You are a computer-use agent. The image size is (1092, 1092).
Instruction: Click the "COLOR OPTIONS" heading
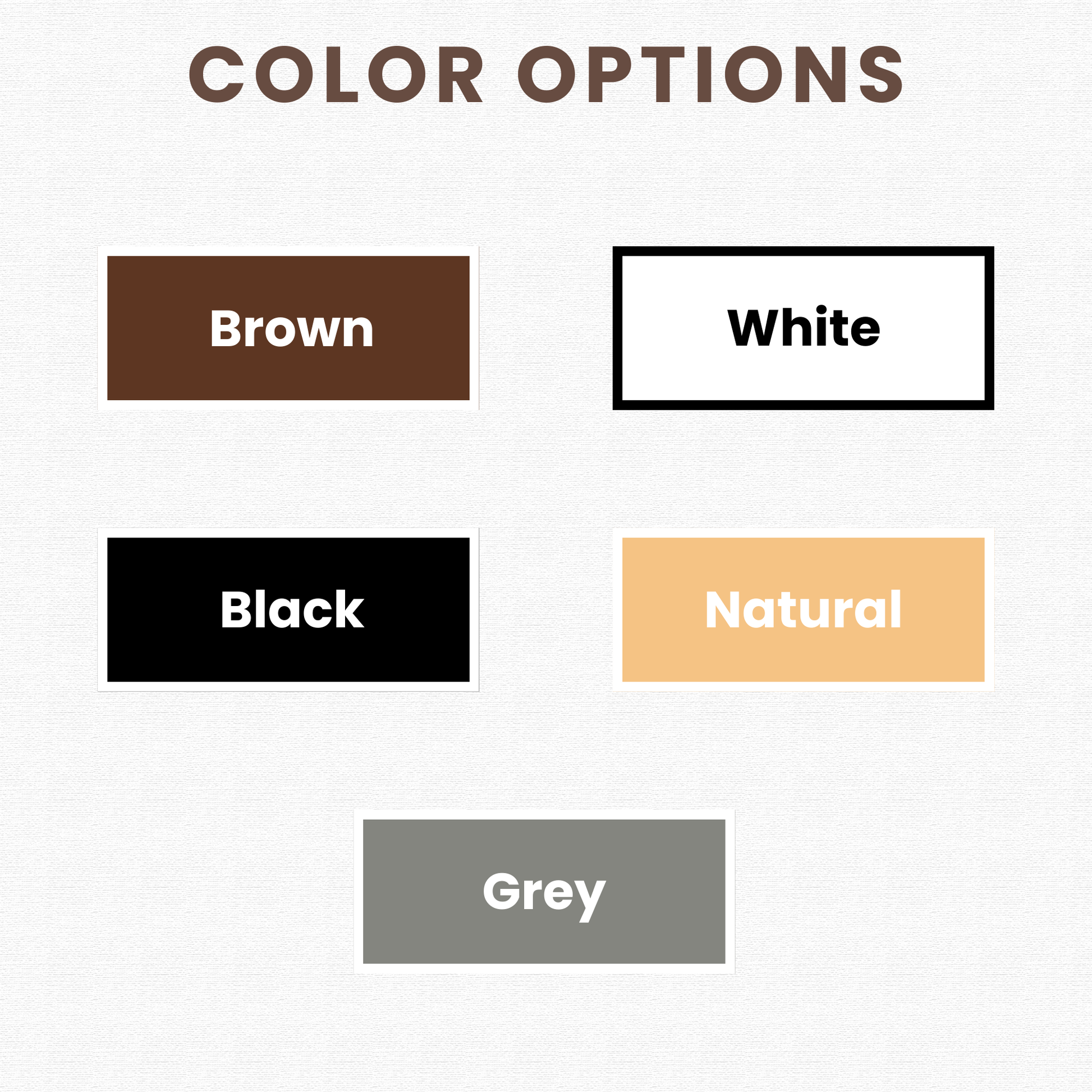point(546,74)
